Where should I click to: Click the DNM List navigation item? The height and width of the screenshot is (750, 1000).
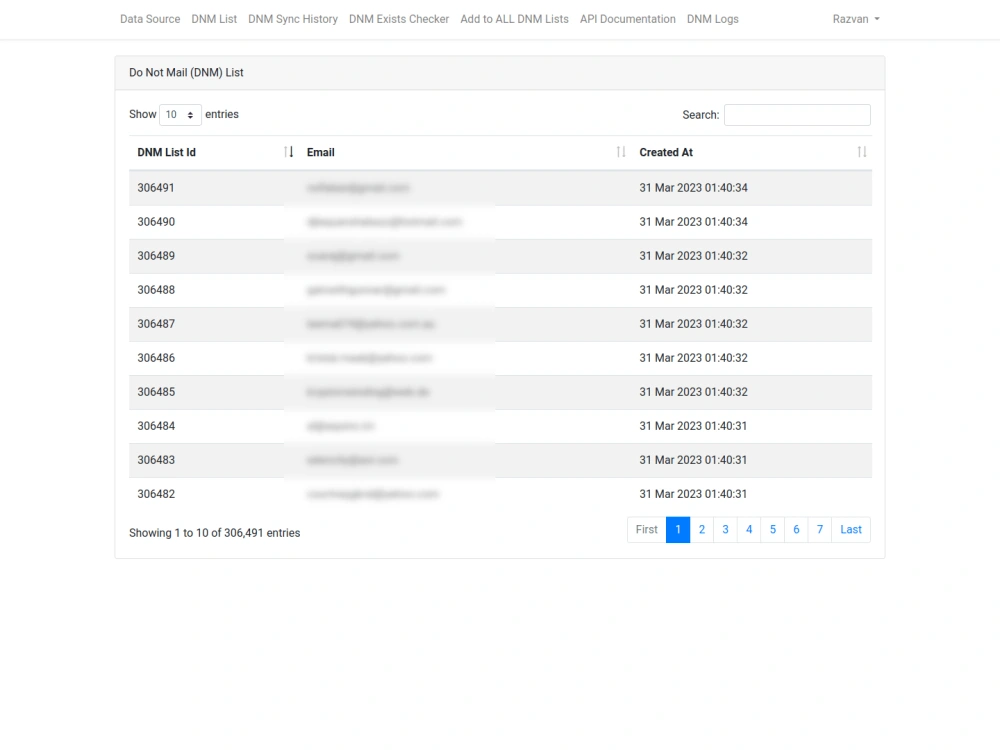(214, 19)
